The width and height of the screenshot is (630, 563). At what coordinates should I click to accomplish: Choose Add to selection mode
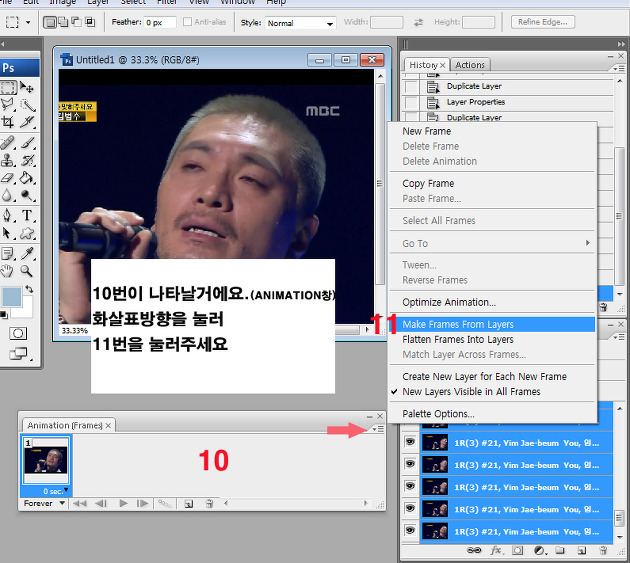[x=63, y=22]
